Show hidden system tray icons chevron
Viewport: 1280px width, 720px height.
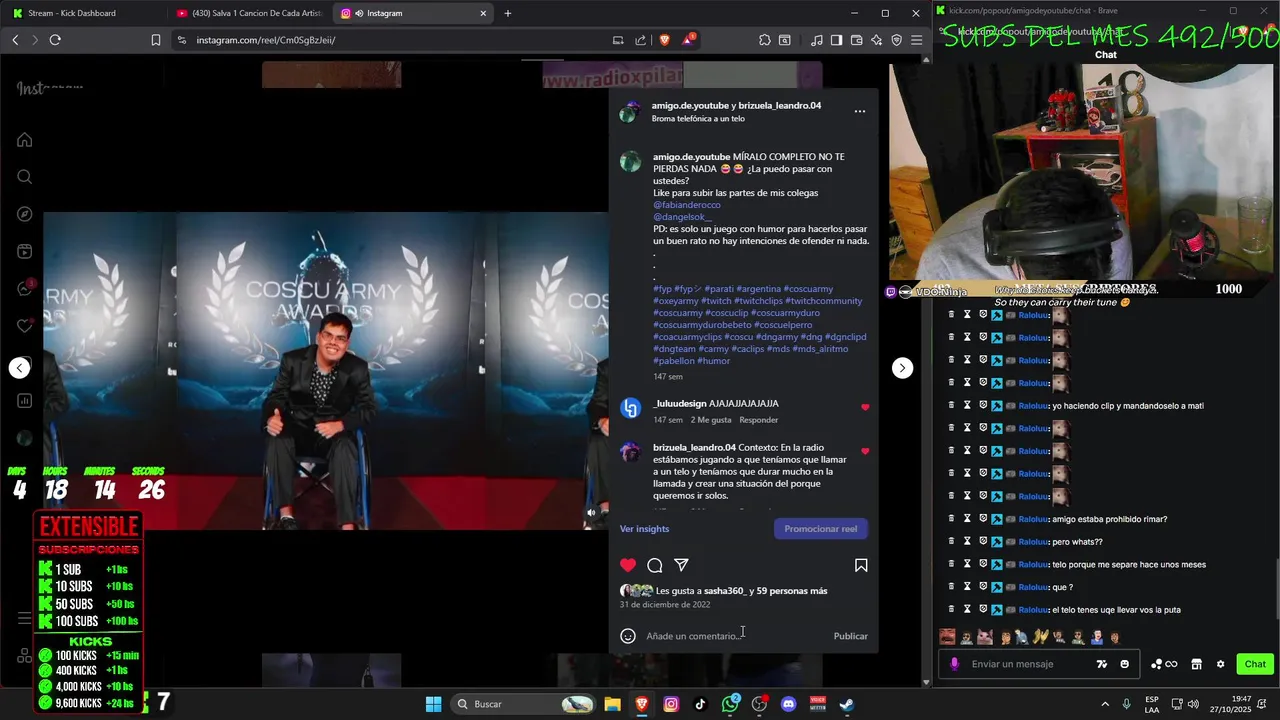pos(1105,704)
